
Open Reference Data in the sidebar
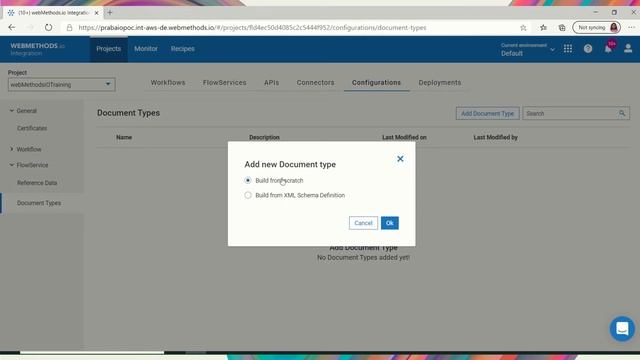[37, 183]
